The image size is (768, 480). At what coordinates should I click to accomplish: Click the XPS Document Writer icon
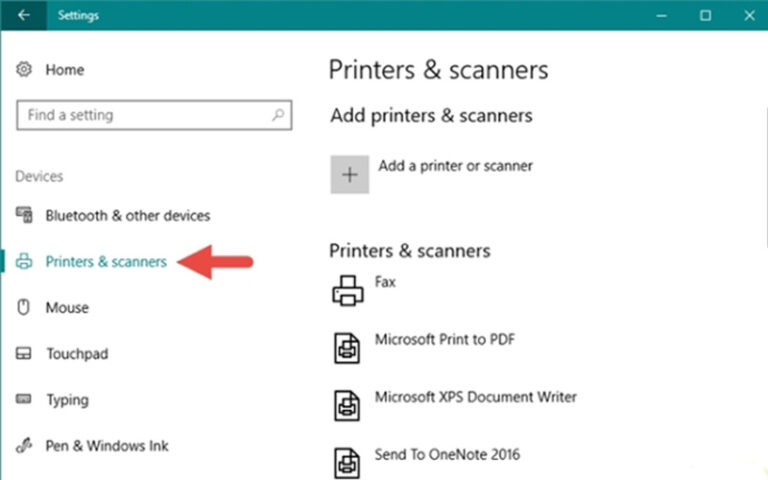point(347,405)
